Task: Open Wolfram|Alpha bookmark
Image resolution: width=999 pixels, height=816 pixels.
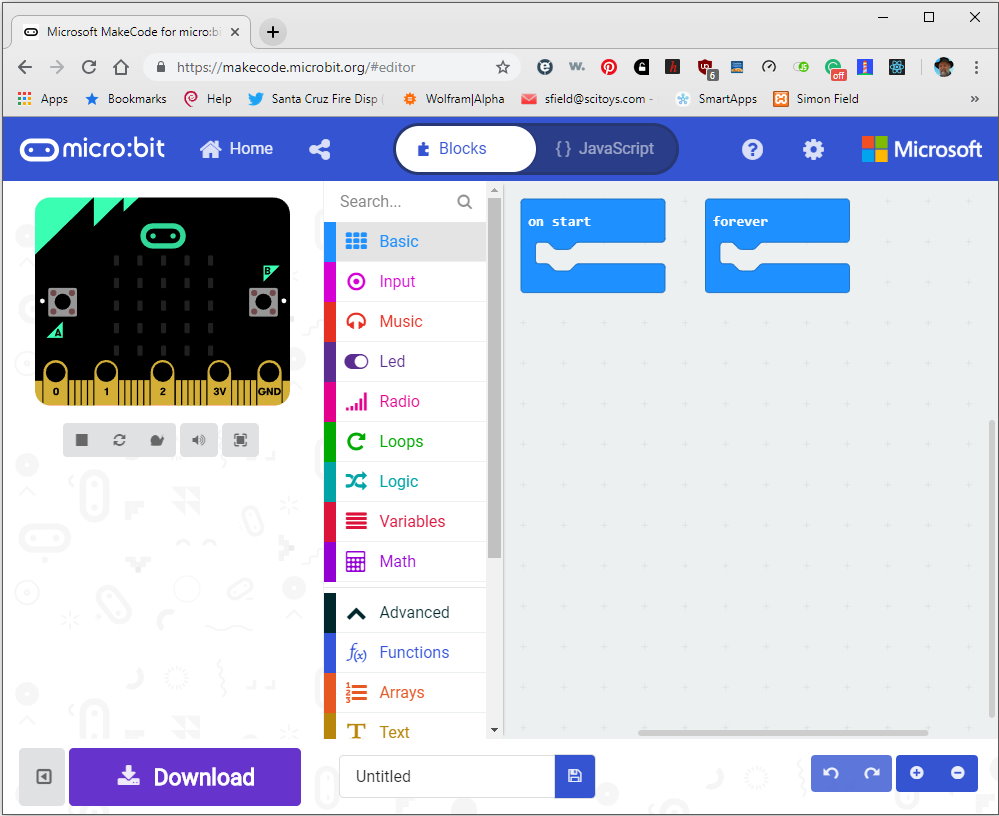Action: coord(454,99)
